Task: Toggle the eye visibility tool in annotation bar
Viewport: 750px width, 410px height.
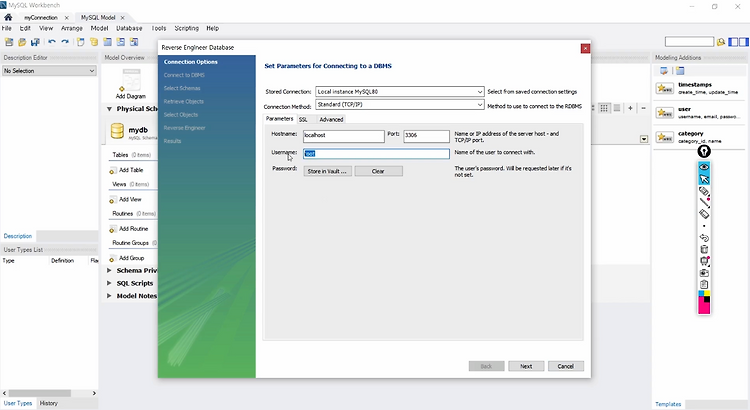Action: [704, 166]
